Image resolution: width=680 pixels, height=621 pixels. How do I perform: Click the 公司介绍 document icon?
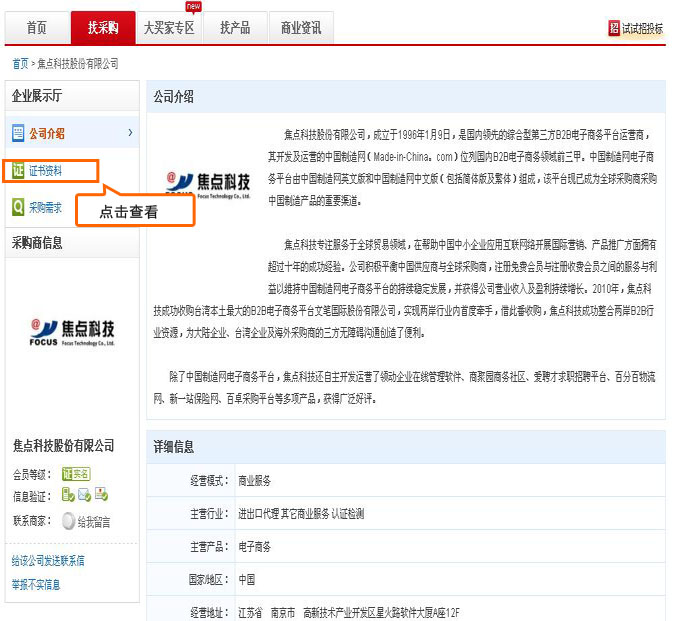18,133
